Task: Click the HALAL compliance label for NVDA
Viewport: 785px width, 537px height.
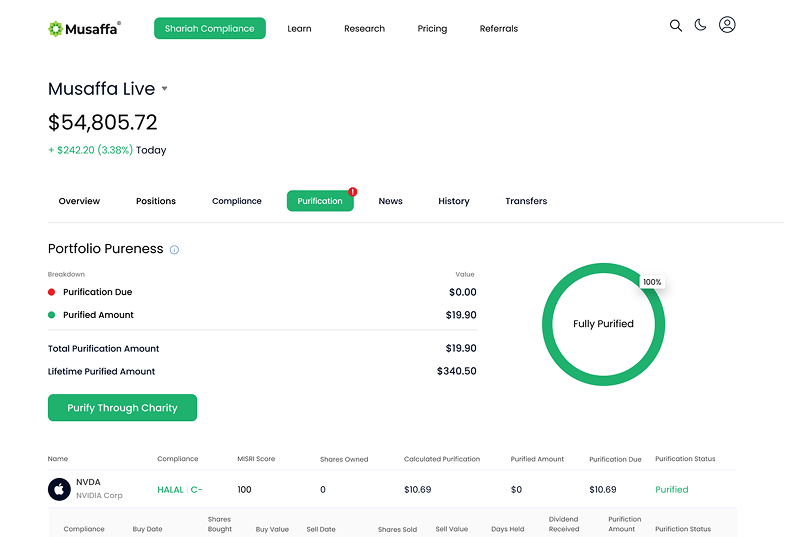Action: (x=170, y=489)
